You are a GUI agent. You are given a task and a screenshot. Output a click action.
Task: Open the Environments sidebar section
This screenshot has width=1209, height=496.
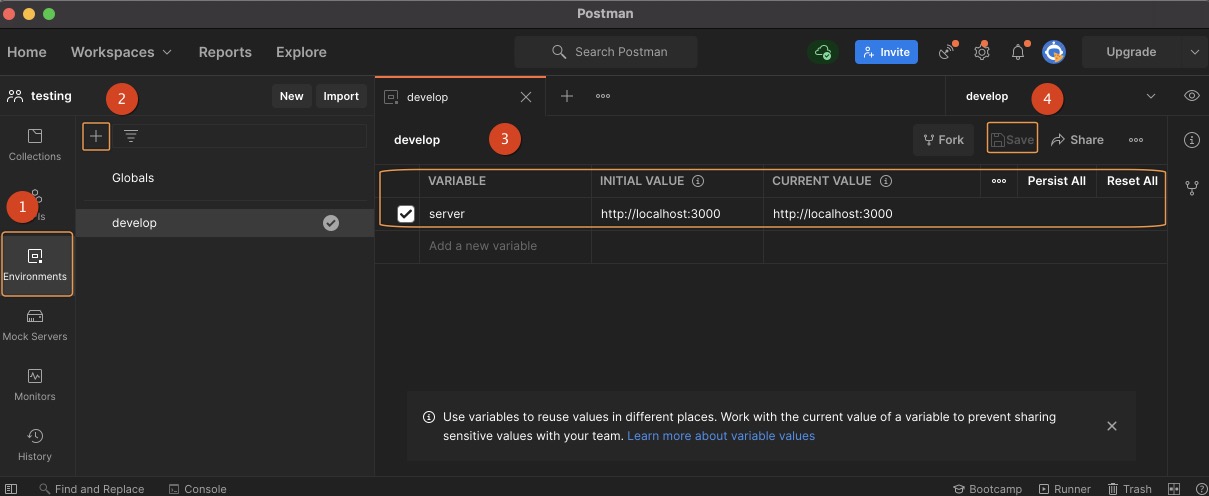tap(37, 264)
